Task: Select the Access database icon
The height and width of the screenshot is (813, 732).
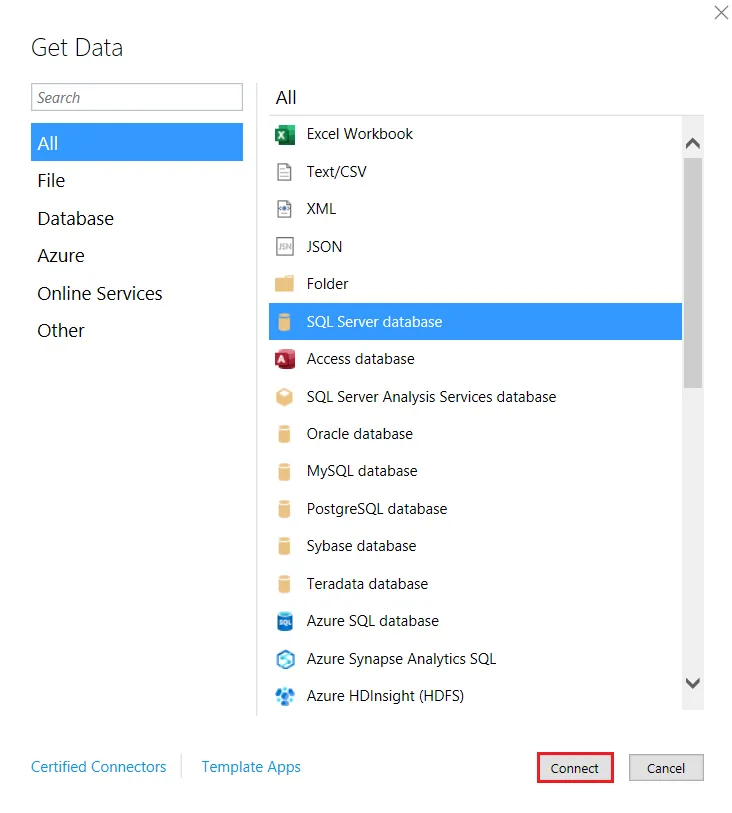Action: point(285,359)
